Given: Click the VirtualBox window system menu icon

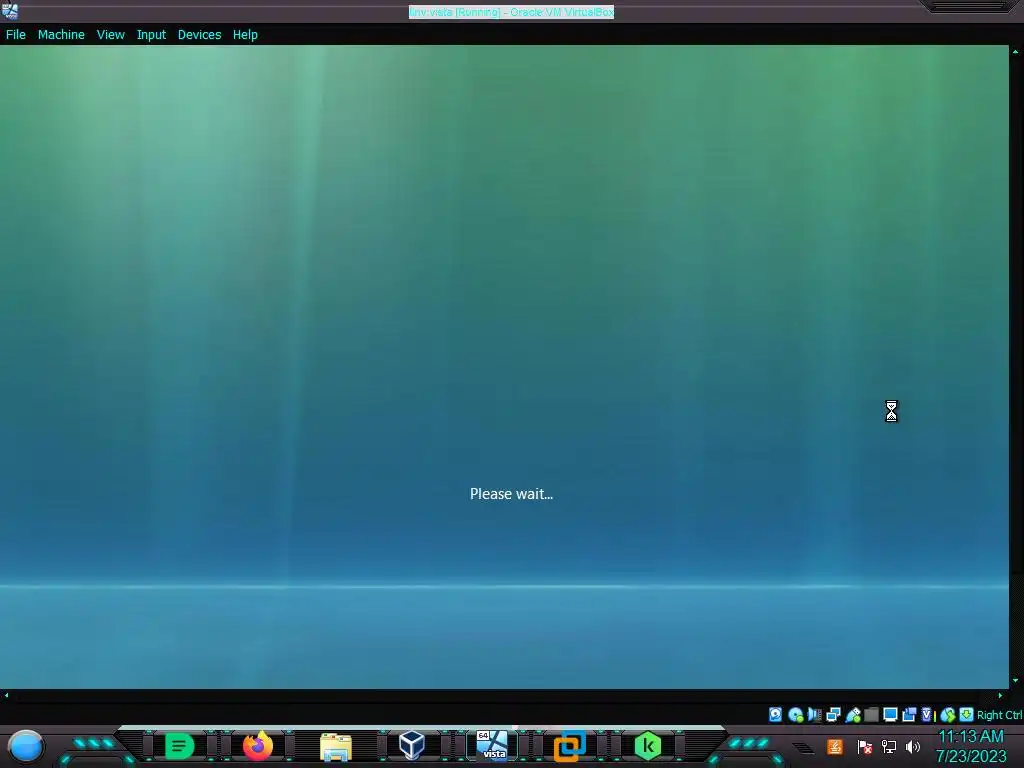Looking at the screenshot, I should coord(10,11).
